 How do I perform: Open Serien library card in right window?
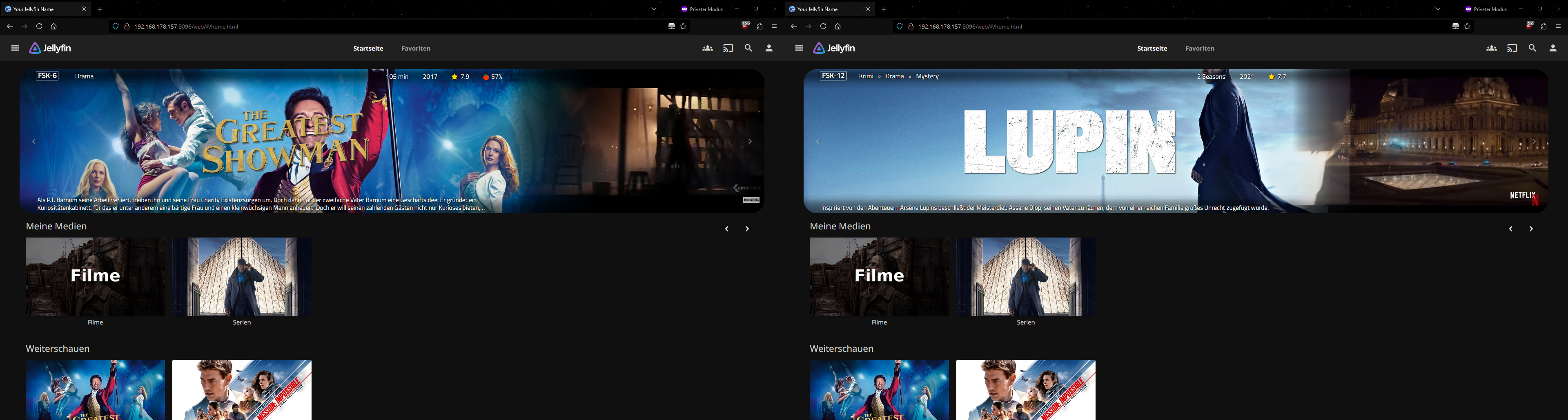[x=1026, y=277]
